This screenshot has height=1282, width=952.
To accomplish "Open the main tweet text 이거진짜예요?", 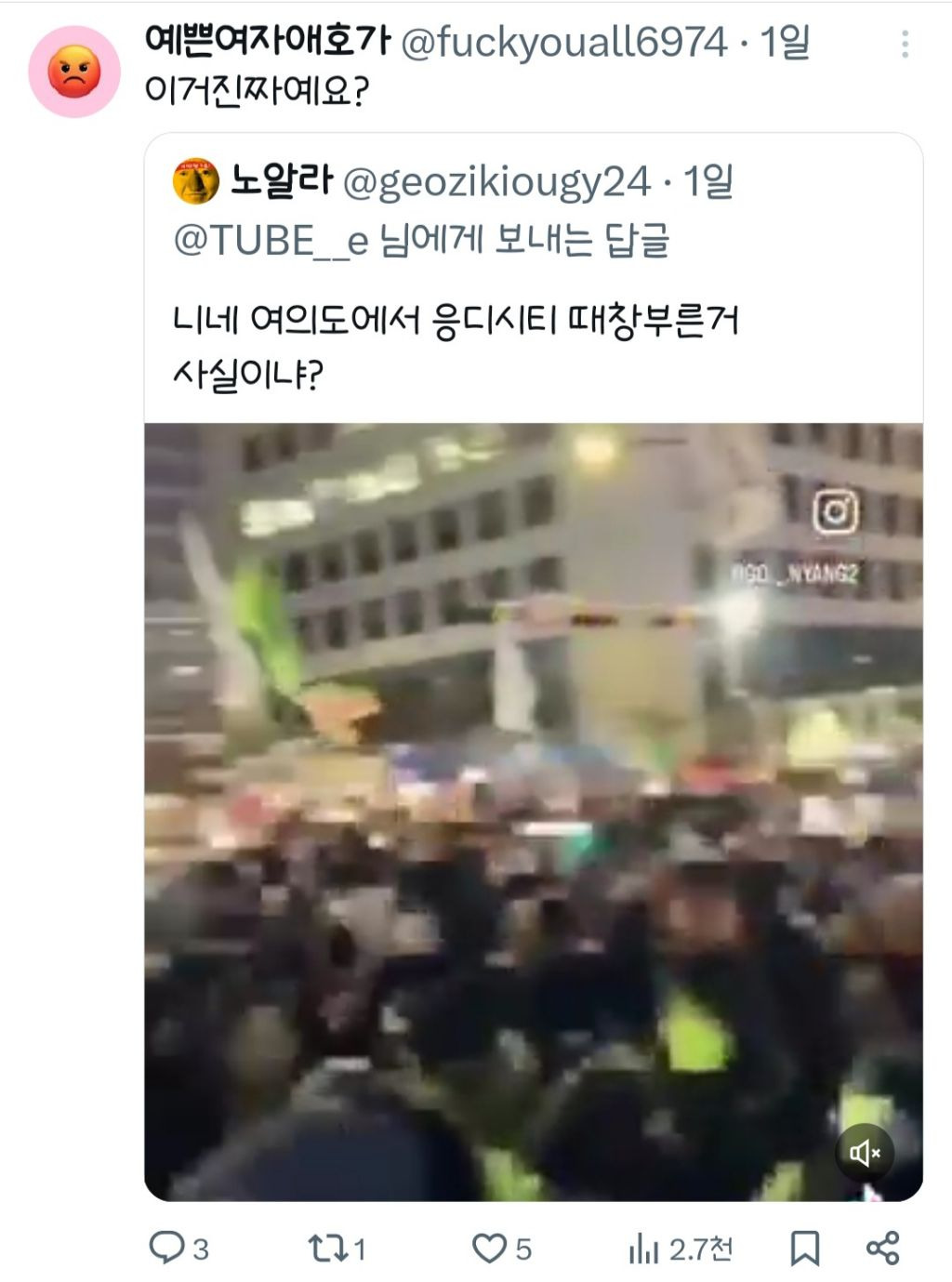I will tap(258, 90).
